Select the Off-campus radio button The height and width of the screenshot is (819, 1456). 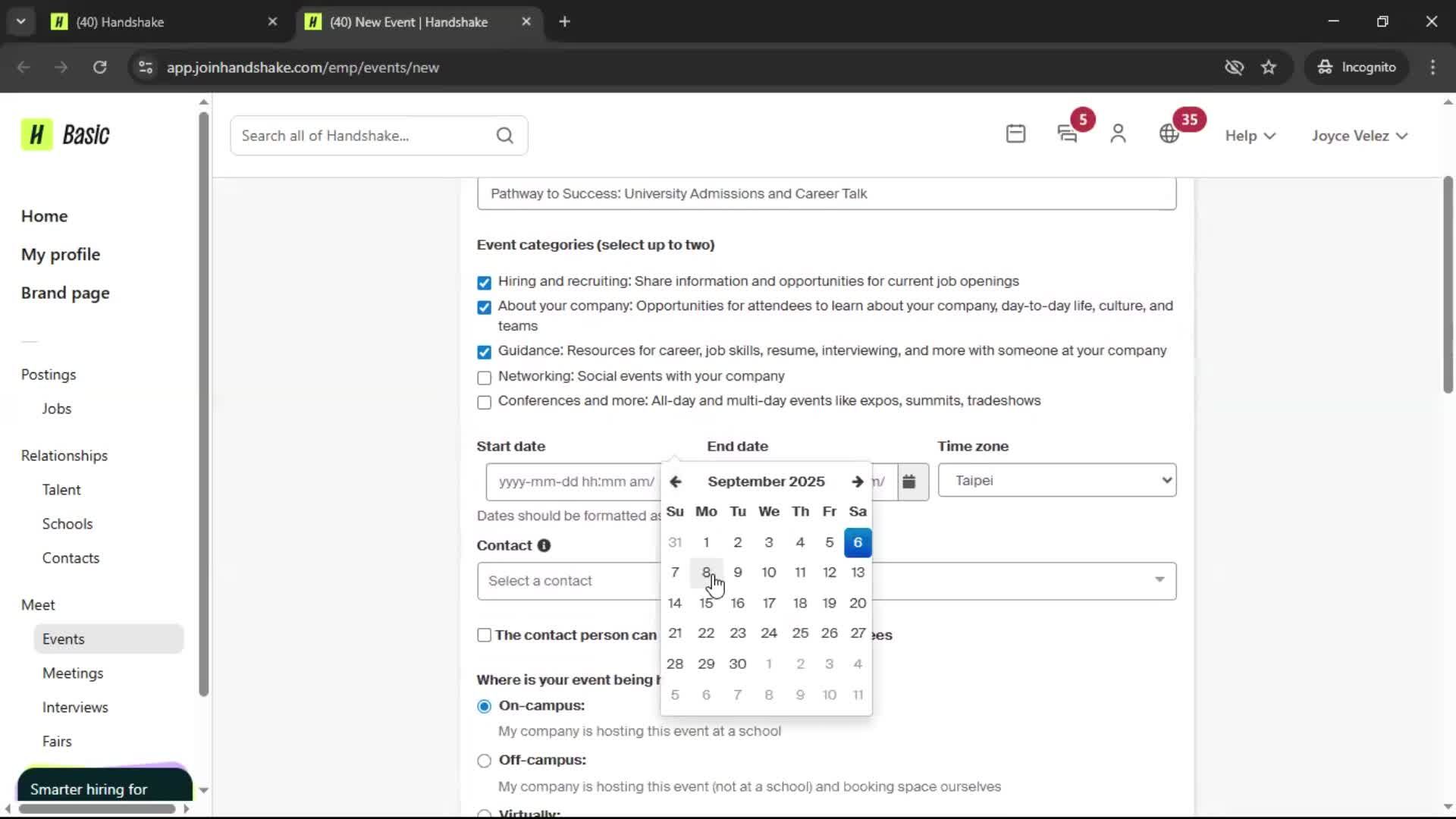tap(484, 761)
